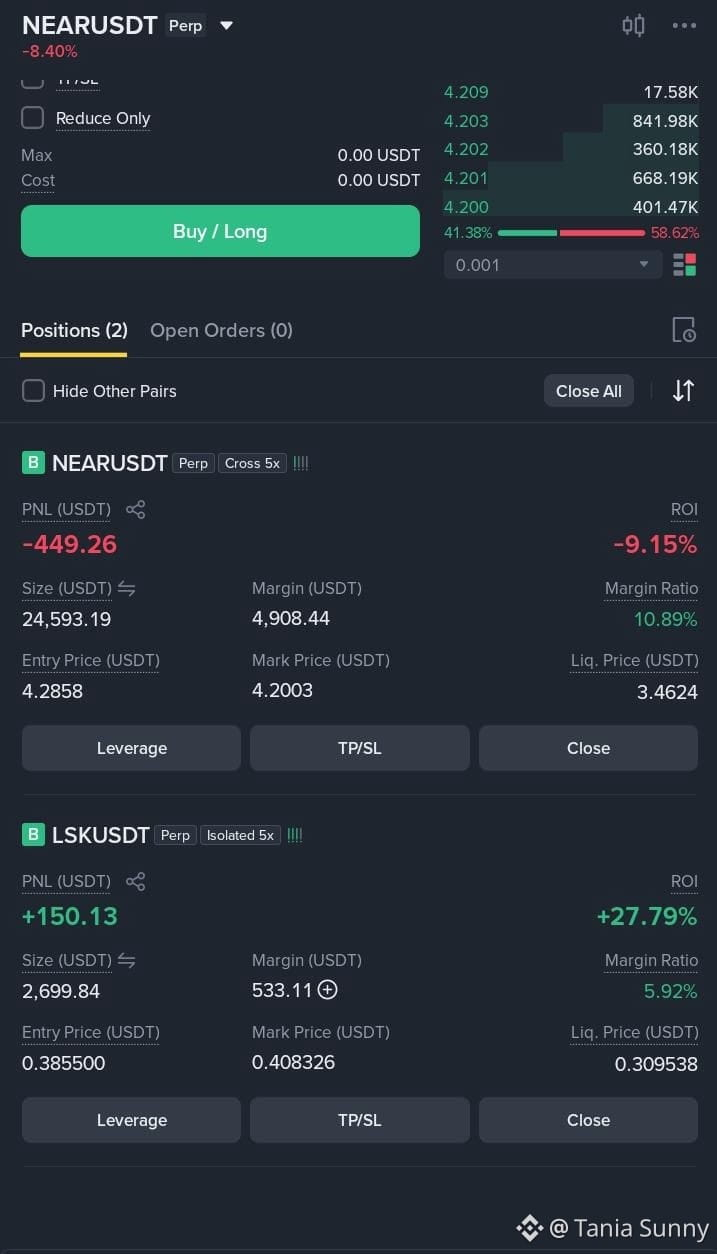Enable the Reduce Only checkbox
The height and width of the screenshot is (1254, 717).
[x=33, y=118]
